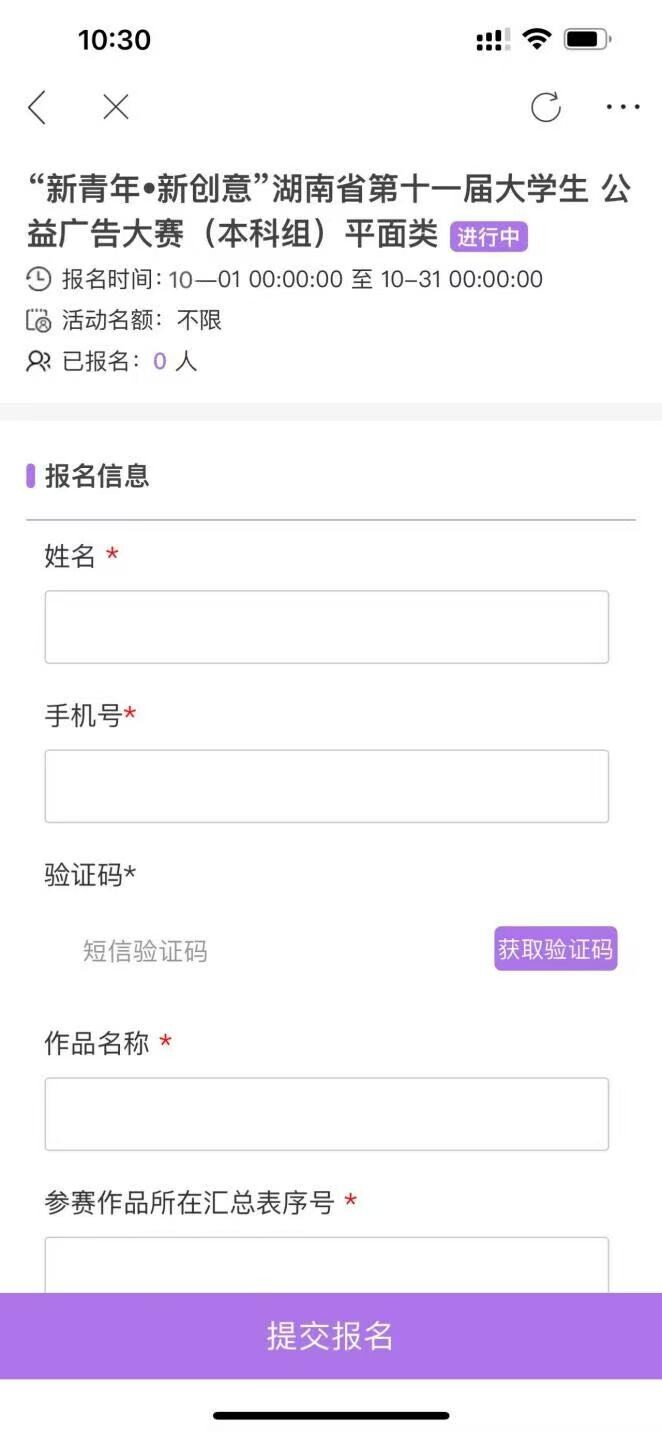Reload the page with the refresh icon
The image size is (662, 1432).
click(546, 107)
